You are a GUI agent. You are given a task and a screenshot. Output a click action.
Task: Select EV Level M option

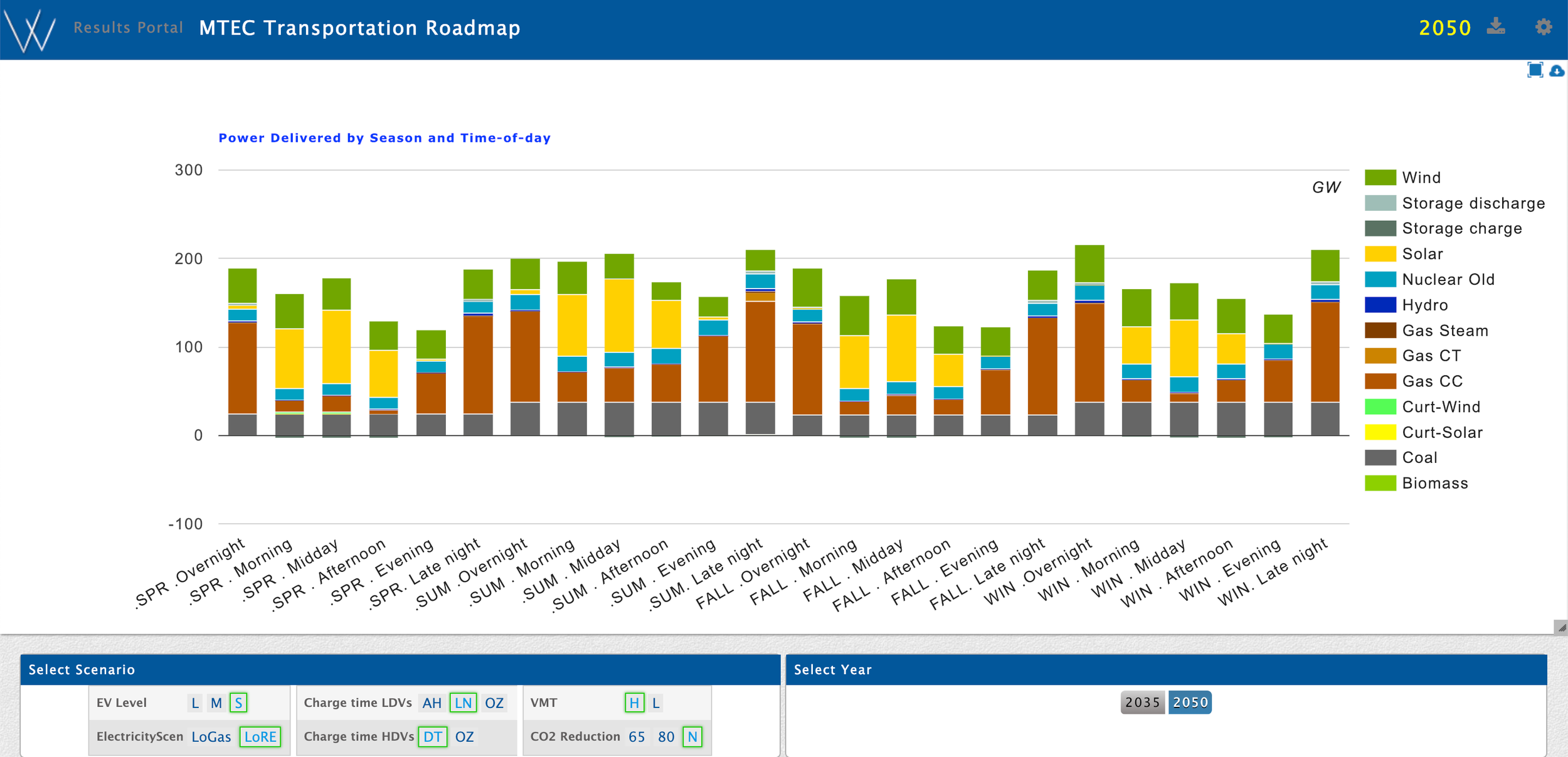click(x=216, y=703)
